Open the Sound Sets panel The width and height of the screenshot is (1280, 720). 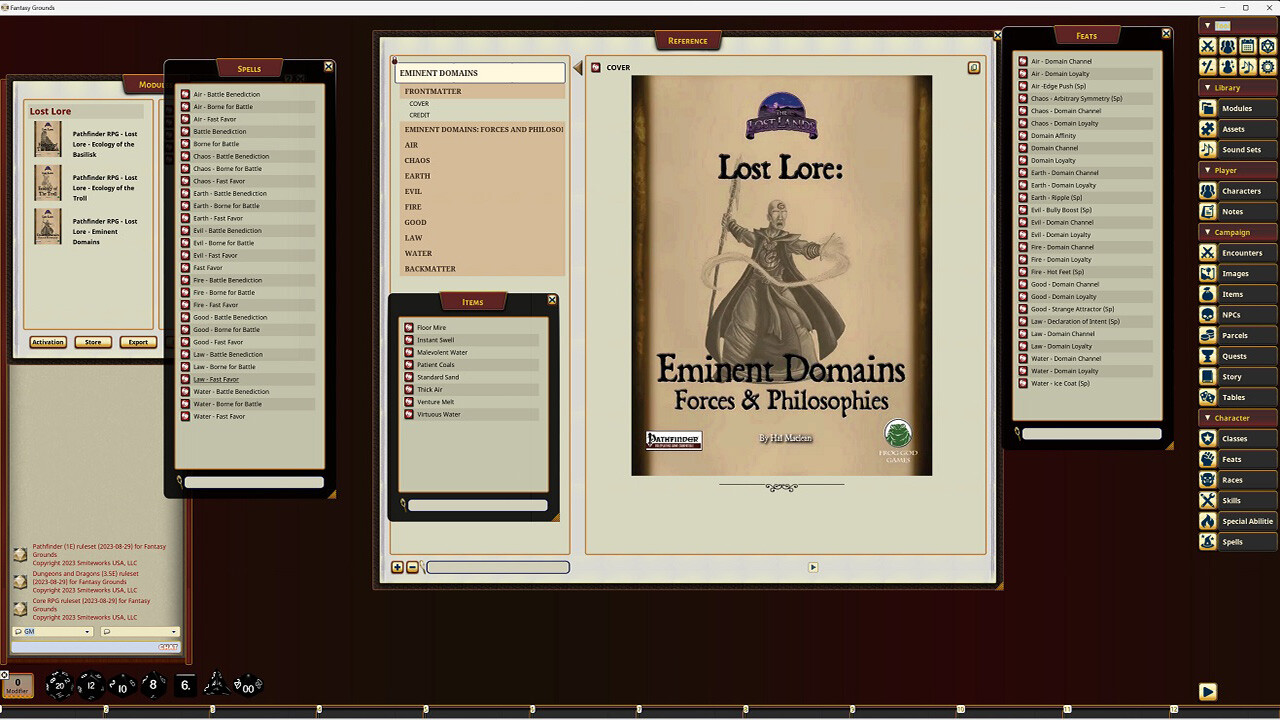[x=1240, y=149]
